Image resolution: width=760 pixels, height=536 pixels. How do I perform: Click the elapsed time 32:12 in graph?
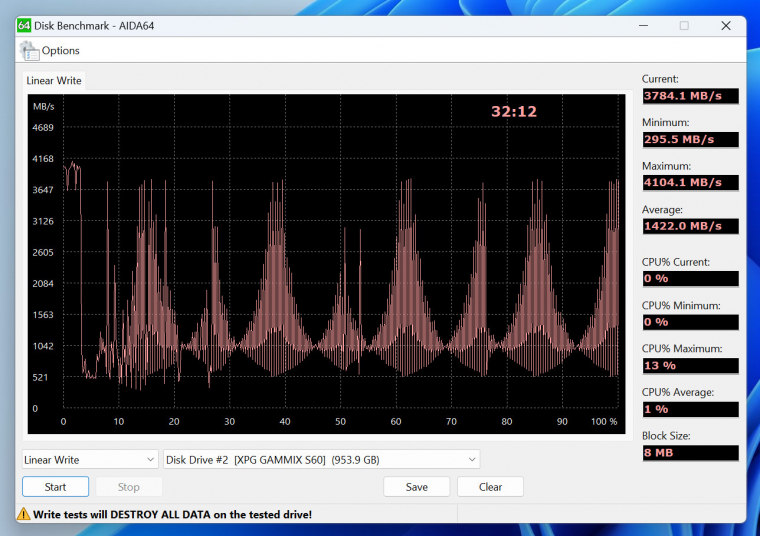[x=514, y=111]
